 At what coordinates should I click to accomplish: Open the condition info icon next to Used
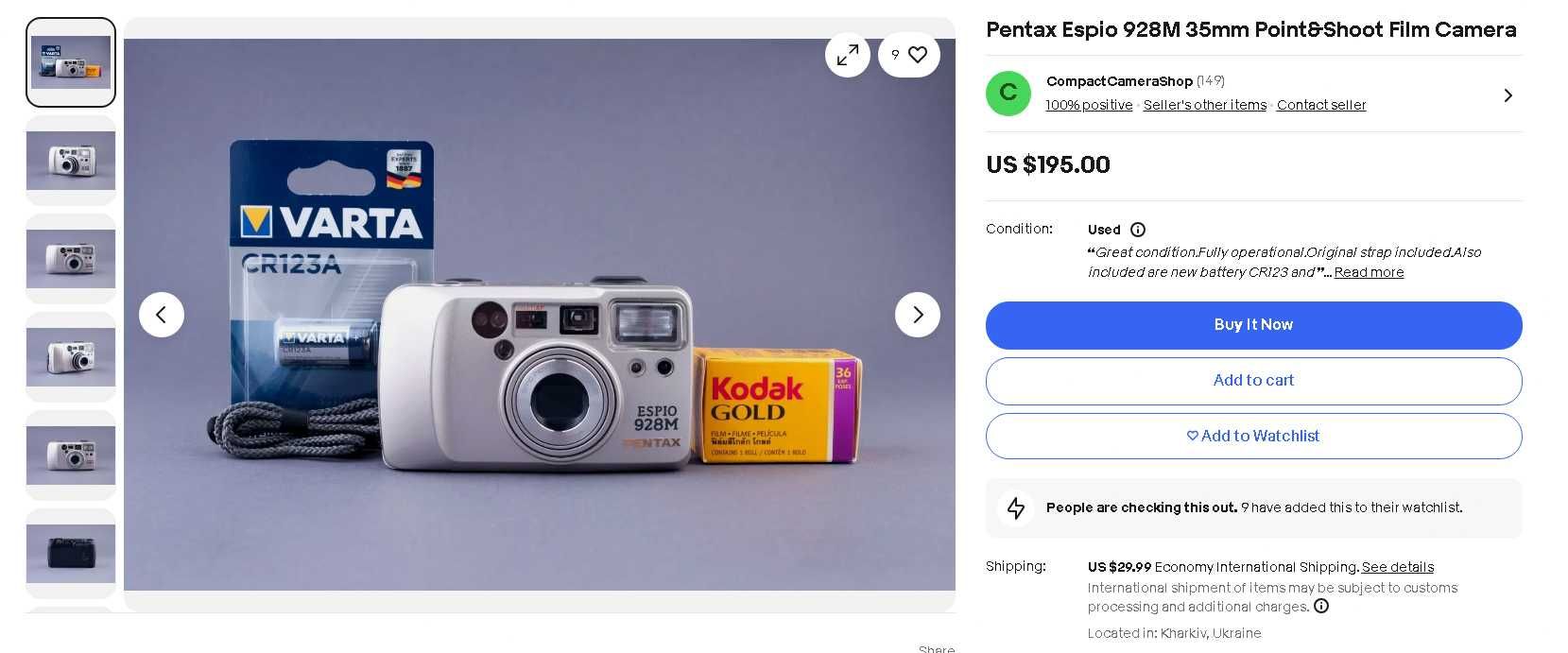[x=1138, y=230]
